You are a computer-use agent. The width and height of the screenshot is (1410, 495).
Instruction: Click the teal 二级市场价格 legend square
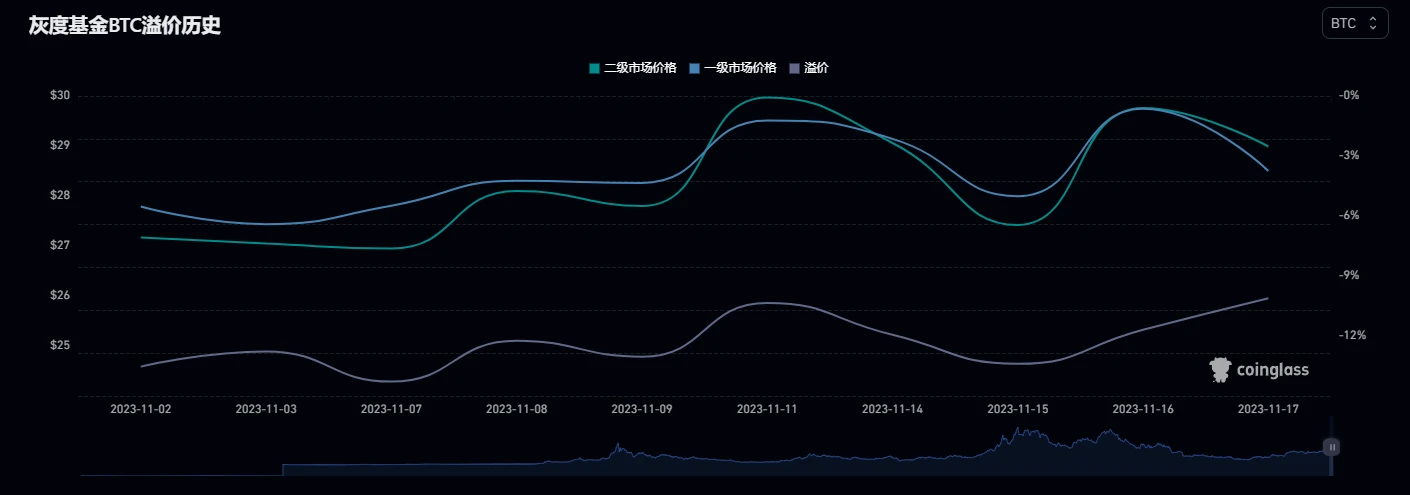pos(594,68)
